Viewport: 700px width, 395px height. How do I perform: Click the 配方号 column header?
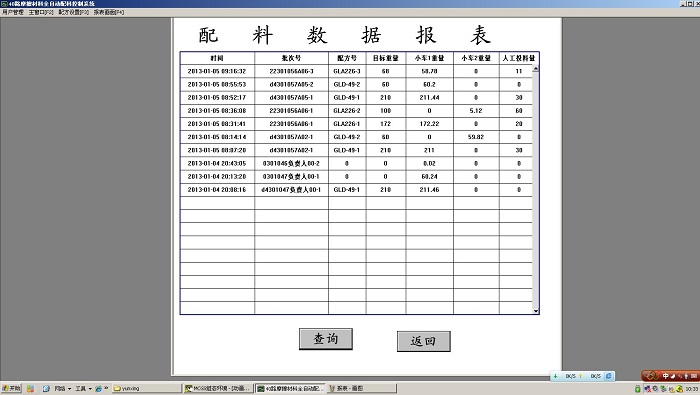[x=347, y=58]
